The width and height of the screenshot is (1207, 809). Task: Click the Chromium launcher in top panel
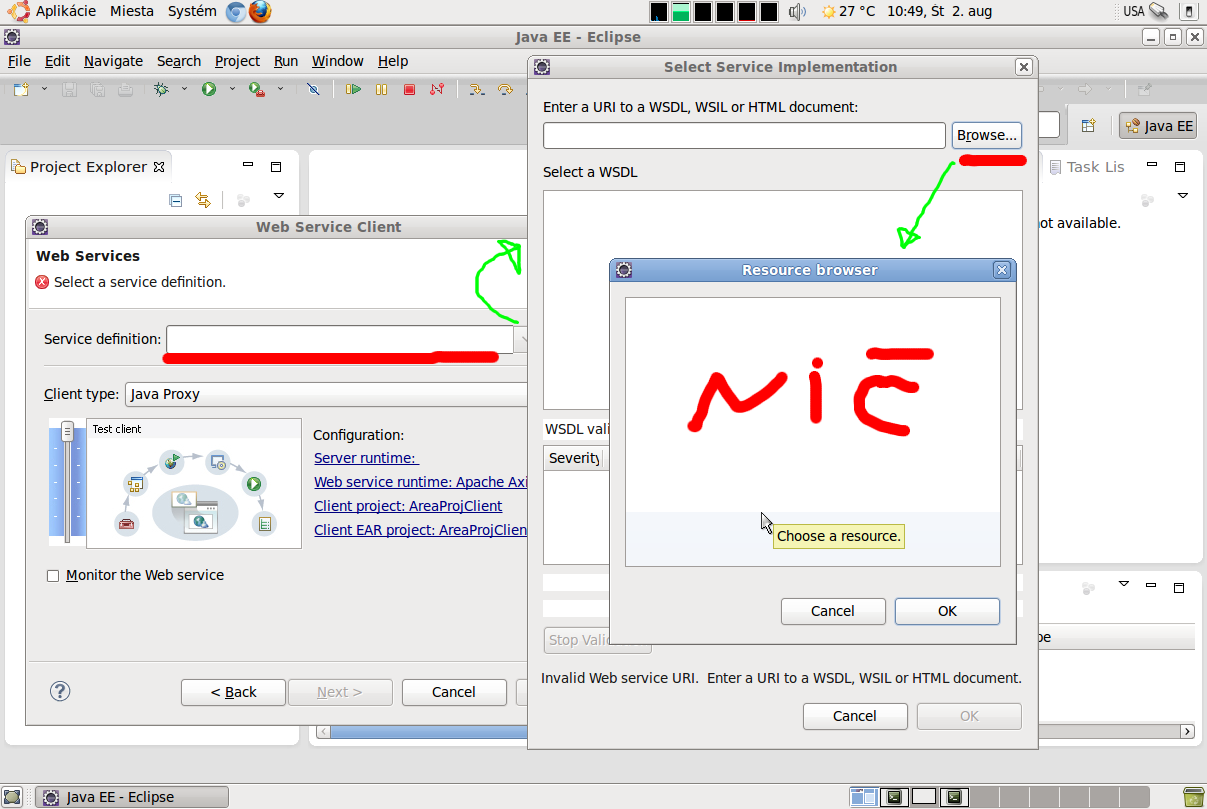[x=236, y=12]
